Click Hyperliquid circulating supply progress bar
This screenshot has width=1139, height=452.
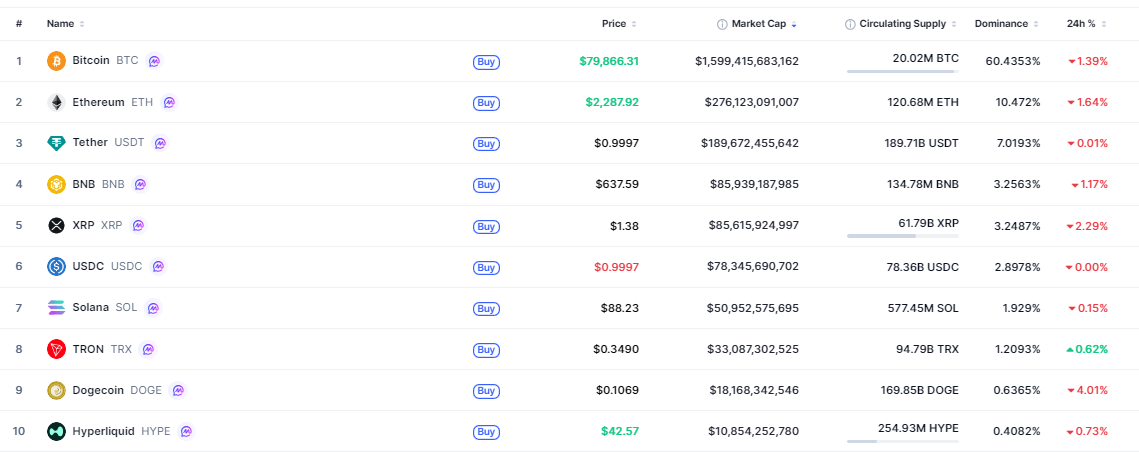pos(902,441)
